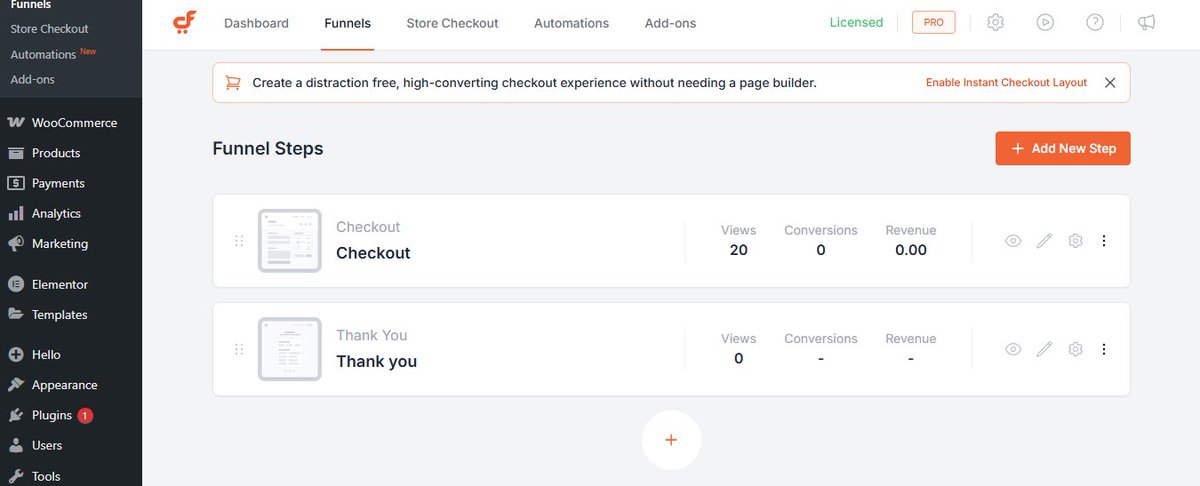
Task: Click the Funnel Steps heading
Action: [268, 148]
